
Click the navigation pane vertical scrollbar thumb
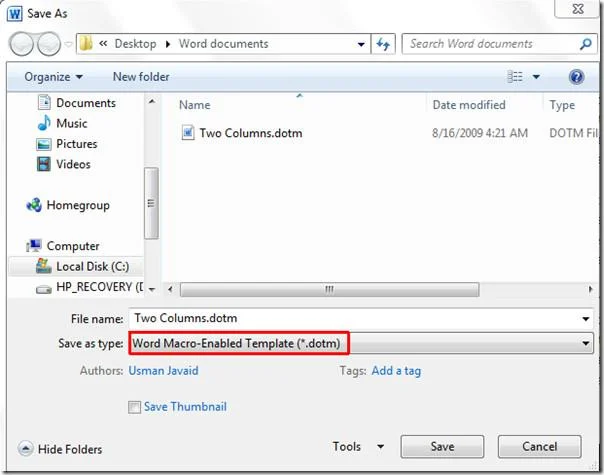(x=151, y=203)
